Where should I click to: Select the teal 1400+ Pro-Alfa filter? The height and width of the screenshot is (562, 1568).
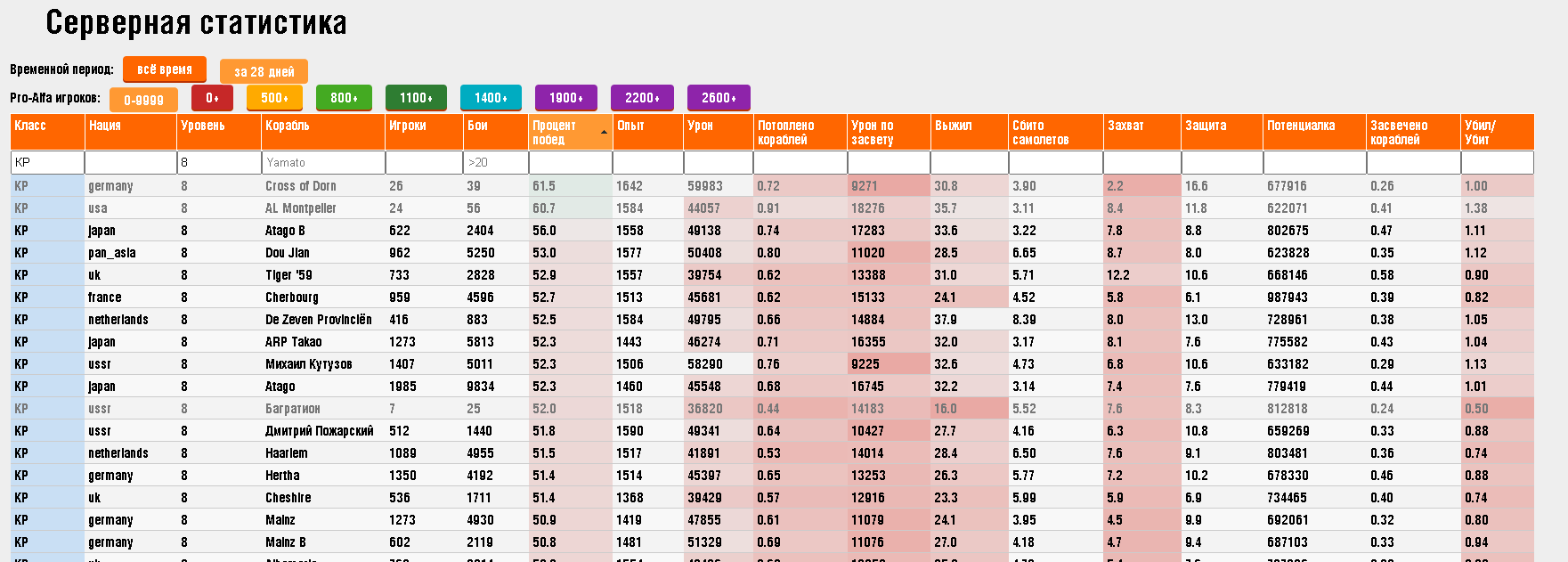(491, 98)
